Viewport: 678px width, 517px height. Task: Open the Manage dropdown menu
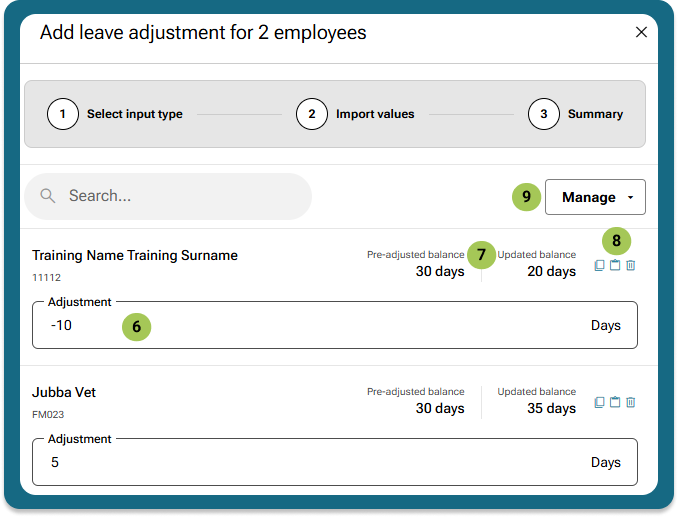click(x=595, y=197)
